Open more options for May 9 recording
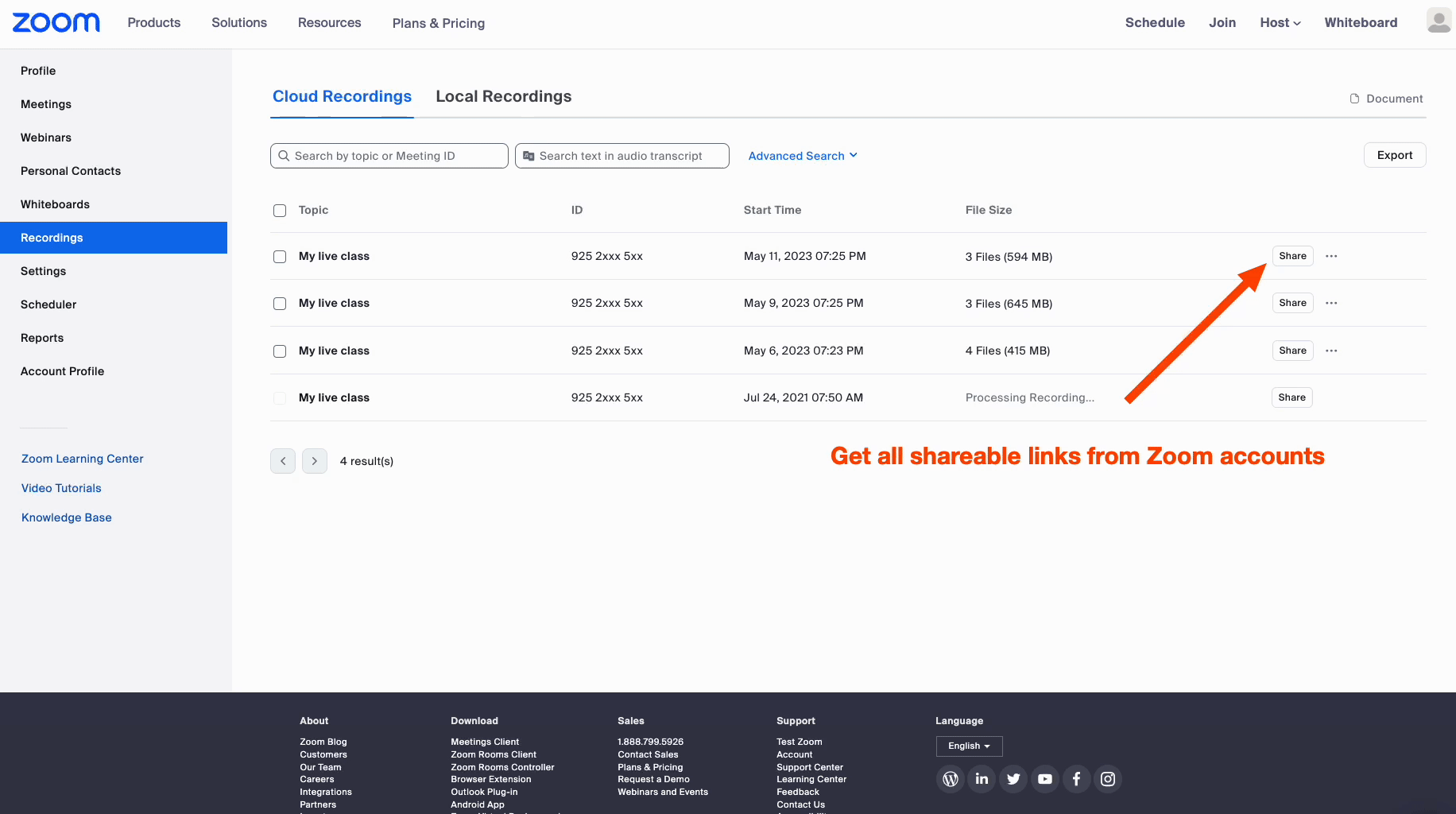 (x=1331, y=303)
